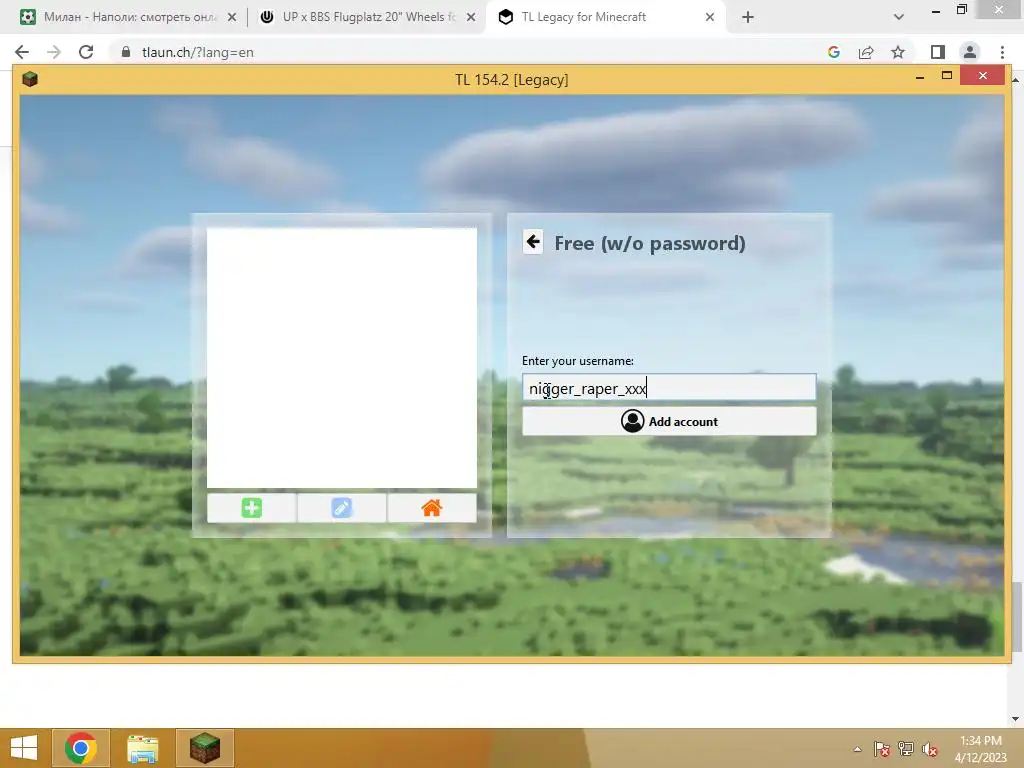Click the TL launcher cube icon in title bar
This screenshot has height=768, width=1024.
point(30,80)
